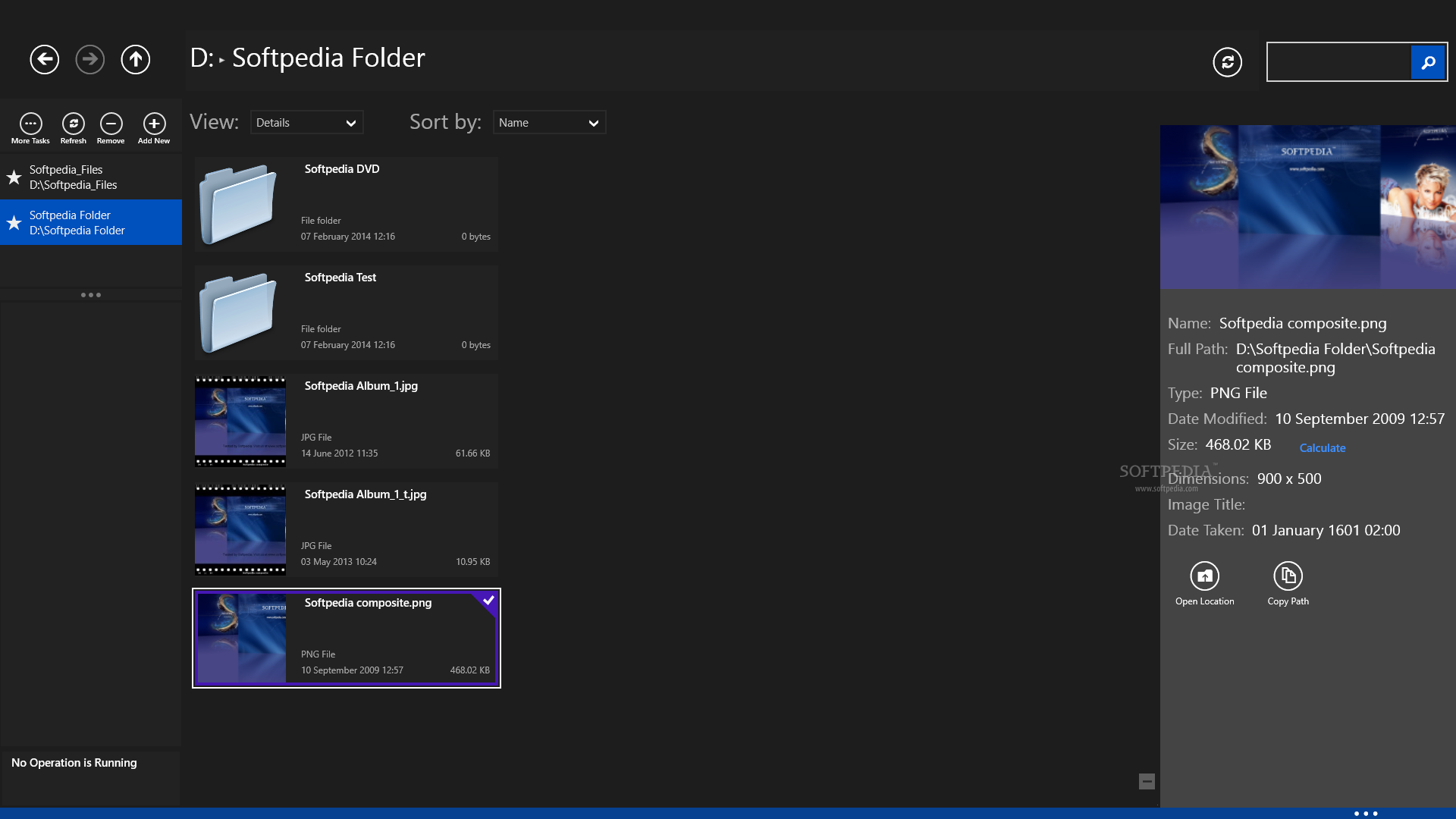The width and height of the screenshot is (1456, 819).
Task: Collapse the details pane using minus button
Action: point(1147,781)
